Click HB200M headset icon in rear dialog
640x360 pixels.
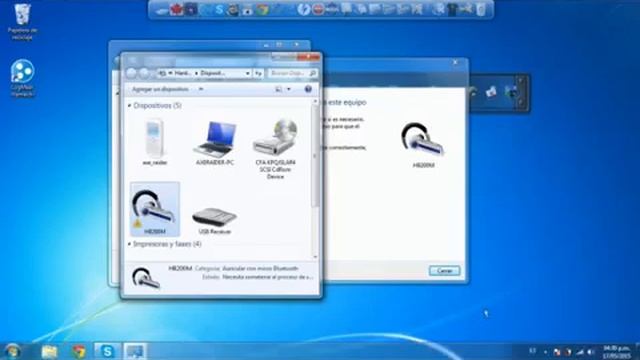[423, 141]
